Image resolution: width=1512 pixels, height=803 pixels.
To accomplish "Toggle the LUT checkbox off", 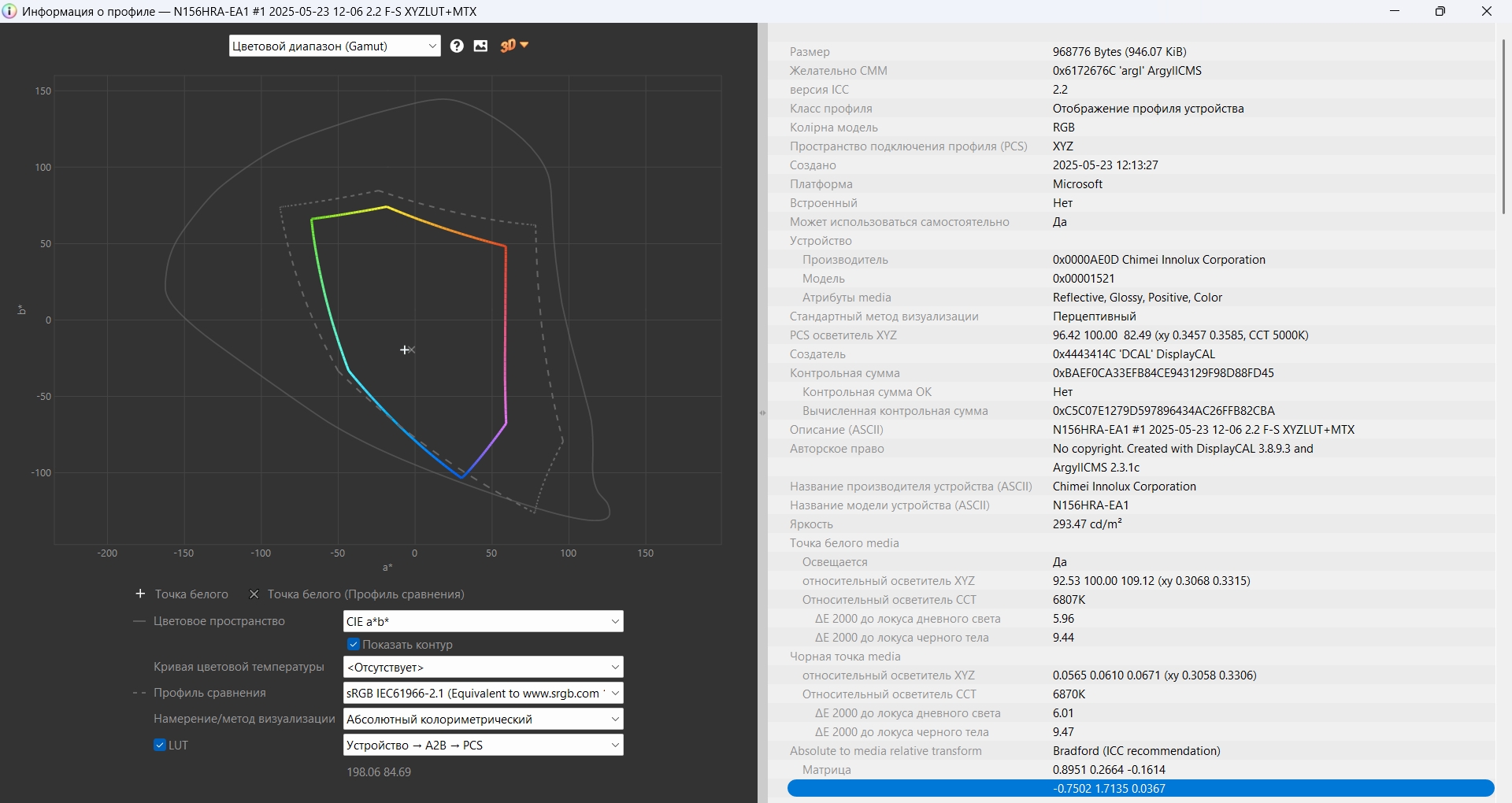I will pos(160,746).
